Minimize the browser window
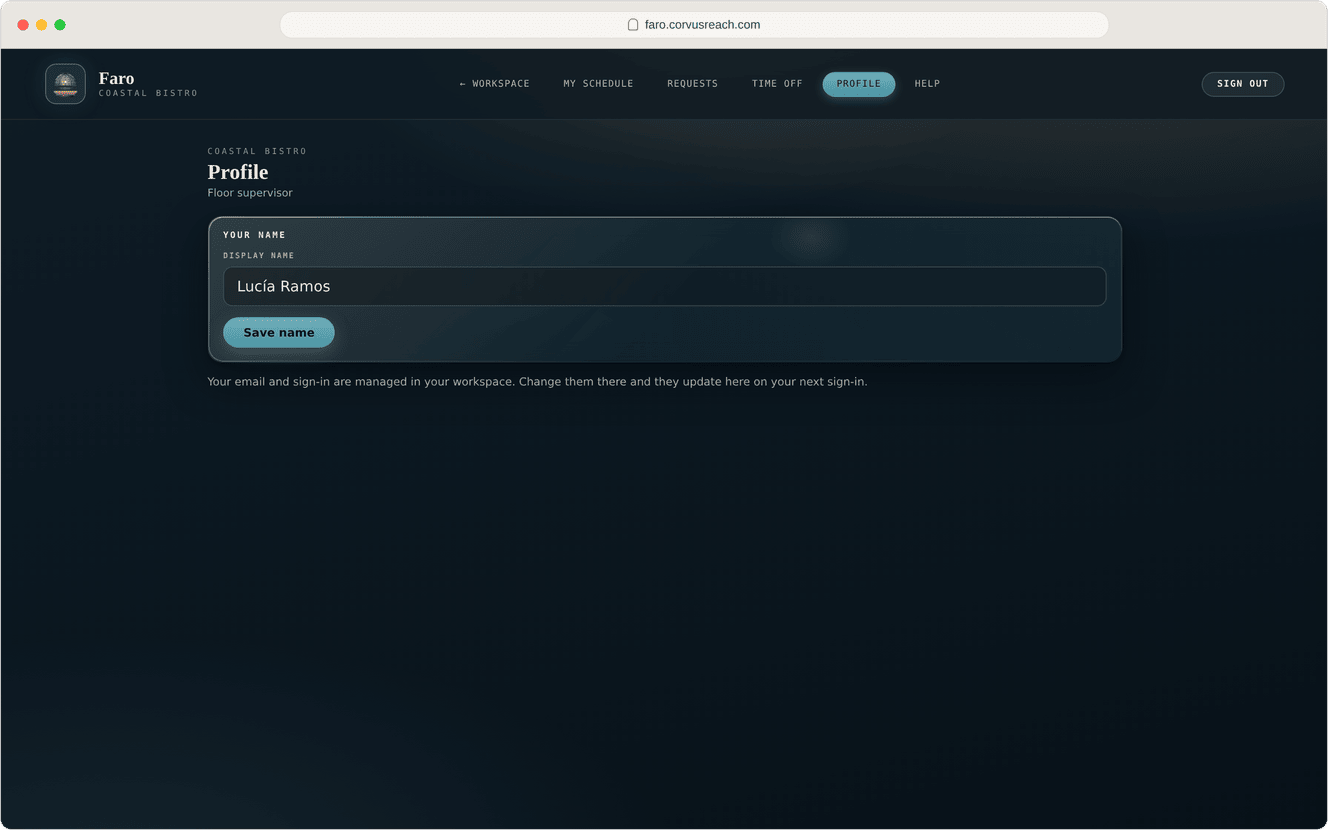 click(41, 25)
